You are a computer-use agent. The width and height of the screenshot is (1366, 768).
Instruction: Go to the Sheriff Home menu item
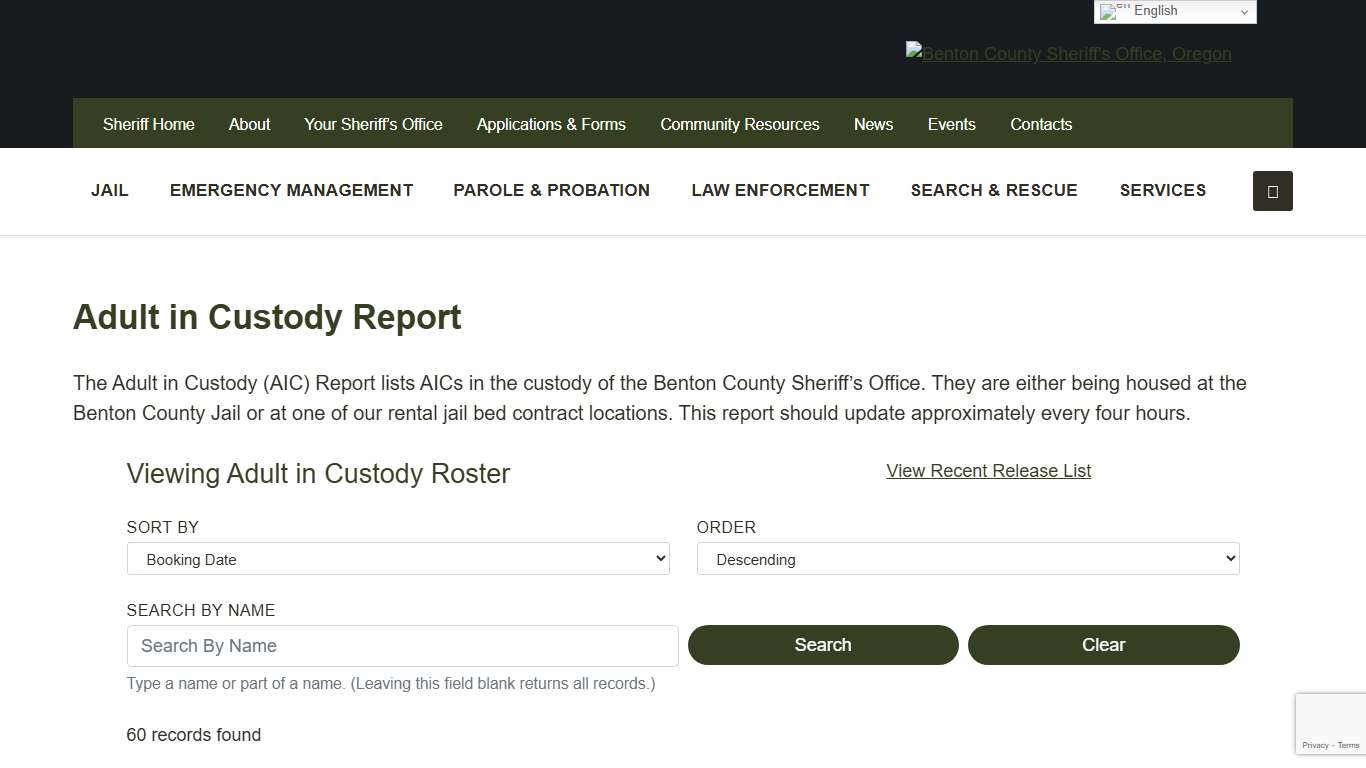[148, 124]
